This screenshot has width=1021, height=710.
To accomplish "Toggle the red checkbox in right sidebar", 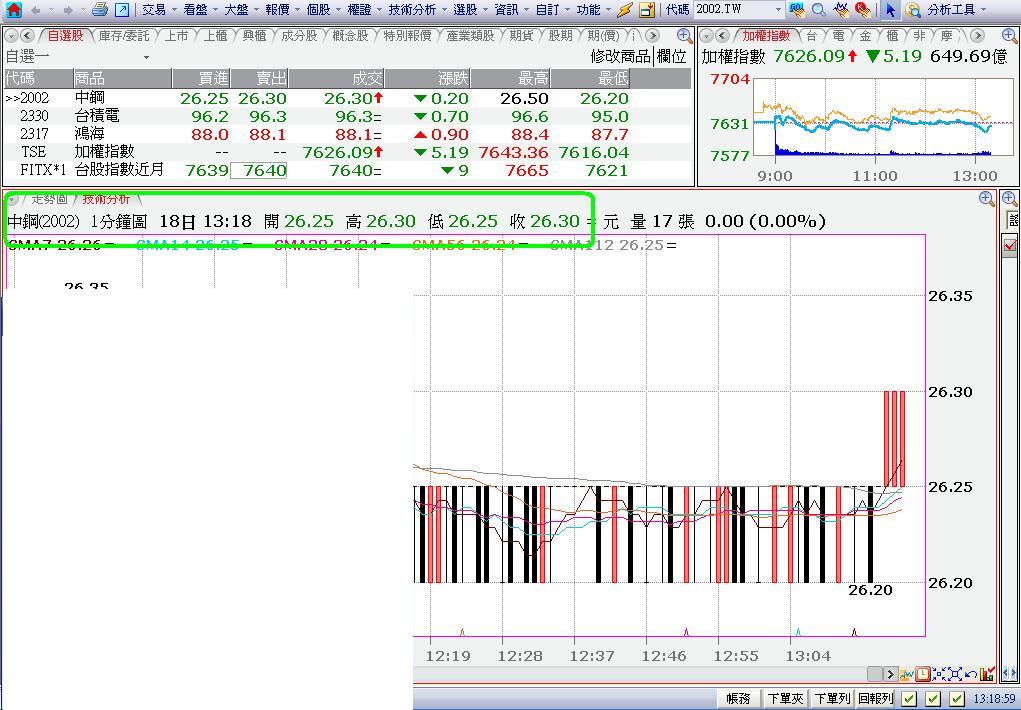I will pos(1011,246).
